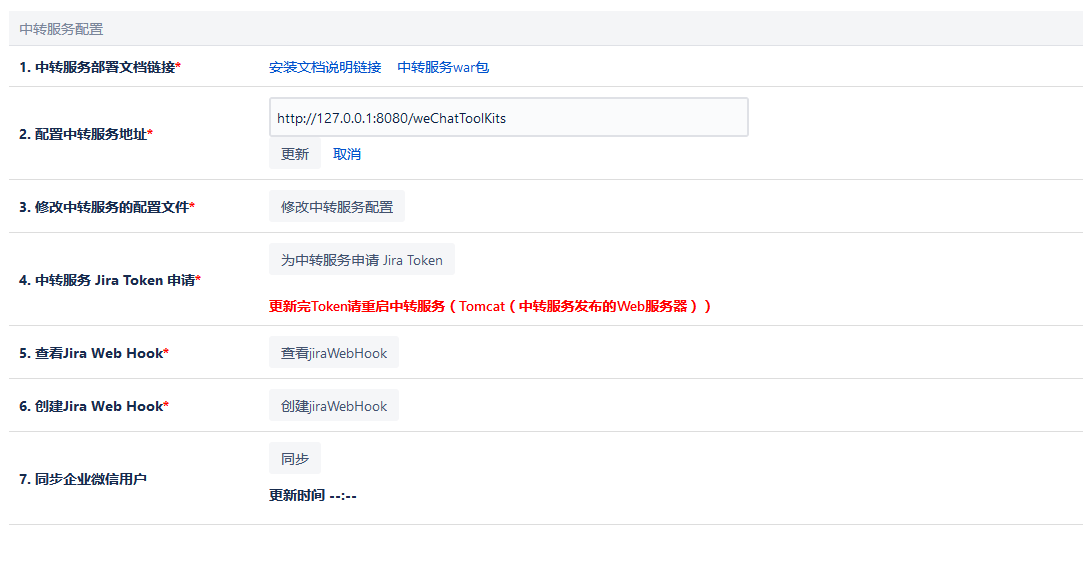Click the red Token restart warning text
Viewport: 1083px width, 568px height.
pos(490,306)
